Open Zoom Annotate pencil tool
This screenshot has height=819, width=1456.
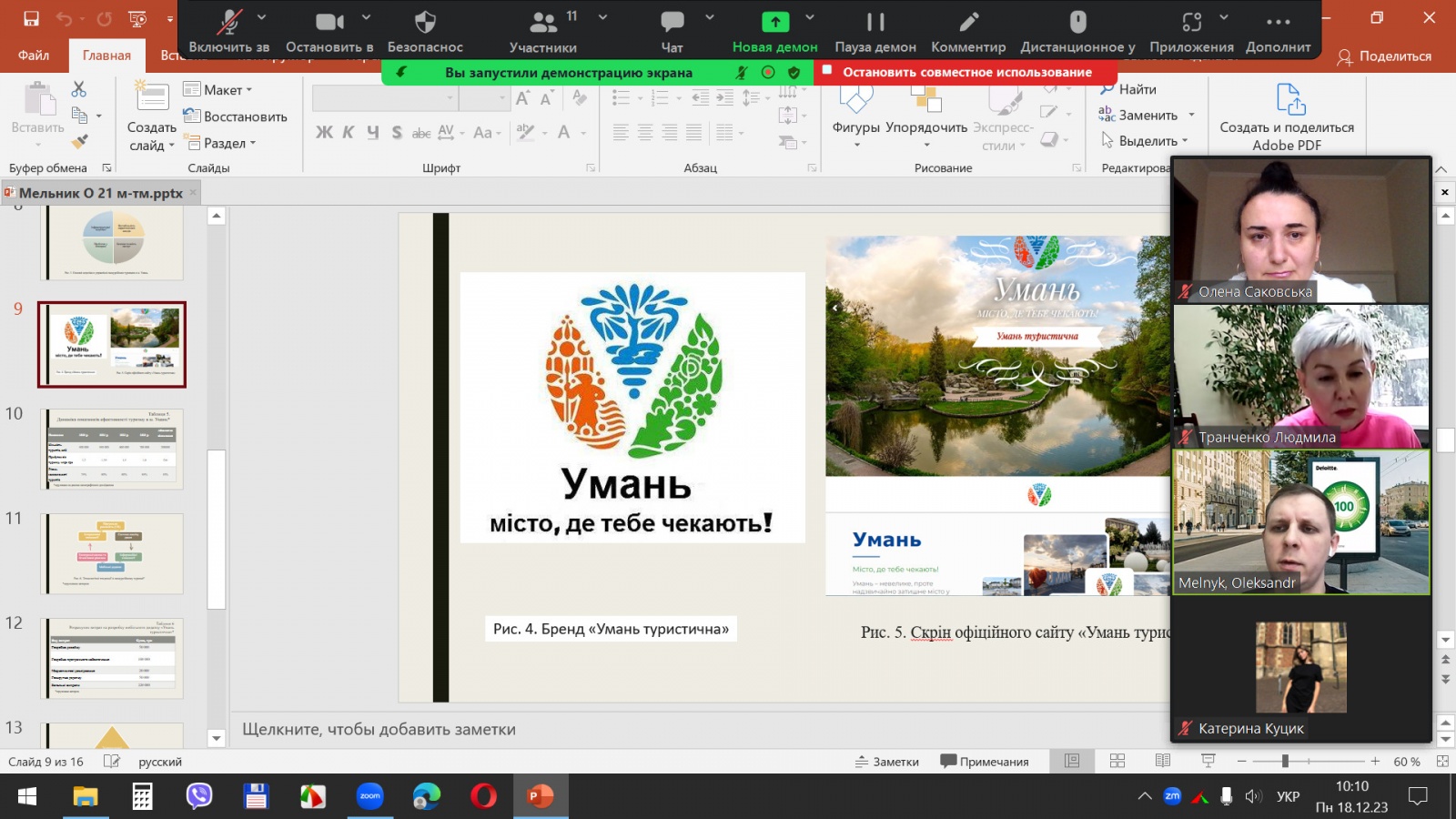pyautogui.click(x=969, y=22)
